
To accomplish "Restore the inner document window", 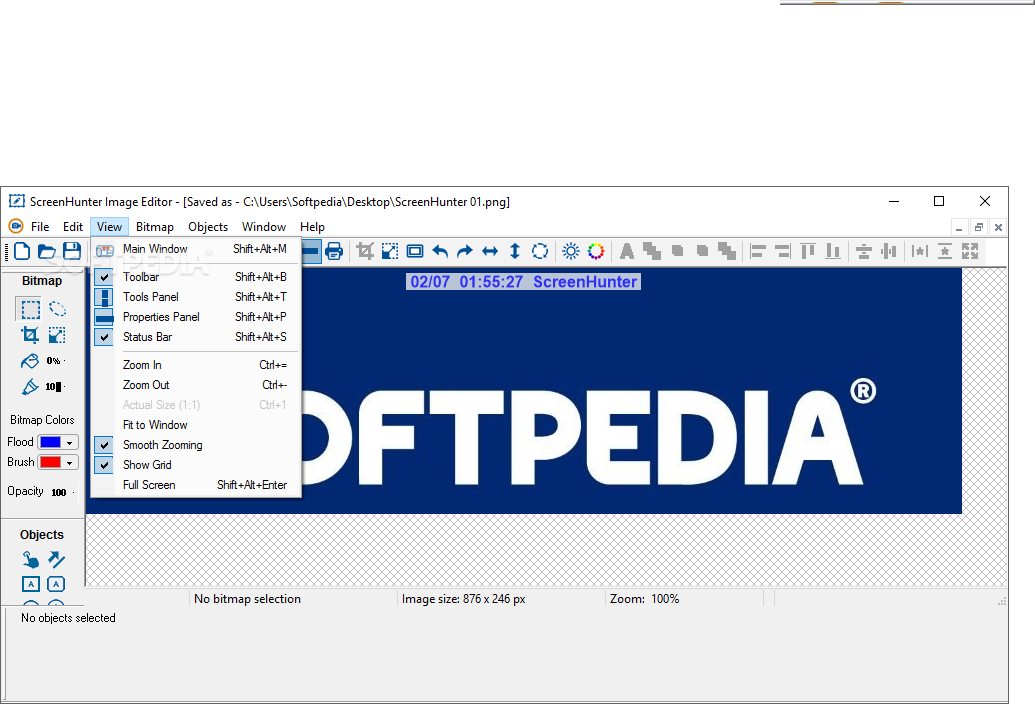I will pos(979,227).
